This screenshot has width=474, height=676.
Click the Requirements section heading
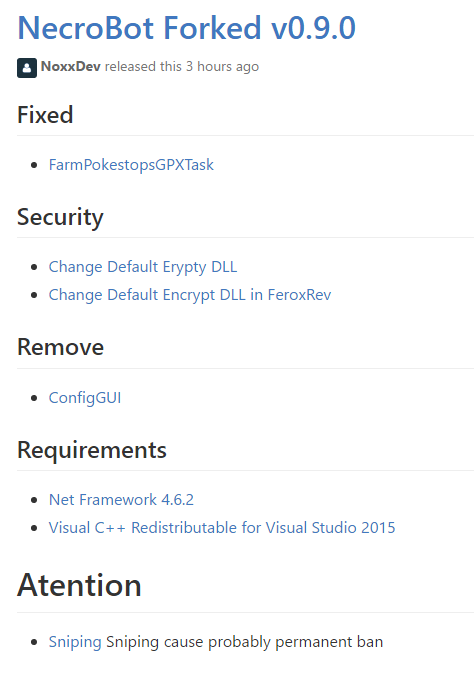[92, 450]
